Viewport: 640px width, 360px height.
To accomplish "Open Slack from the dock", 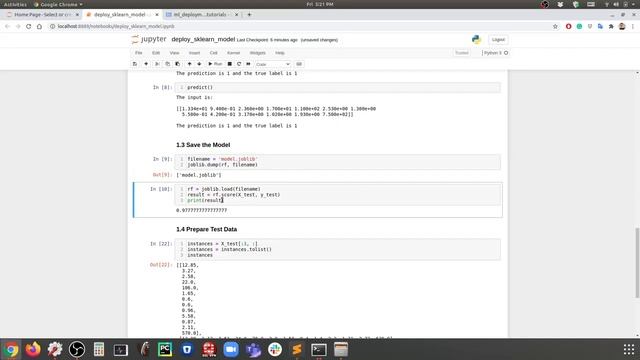I will point(275,349).
